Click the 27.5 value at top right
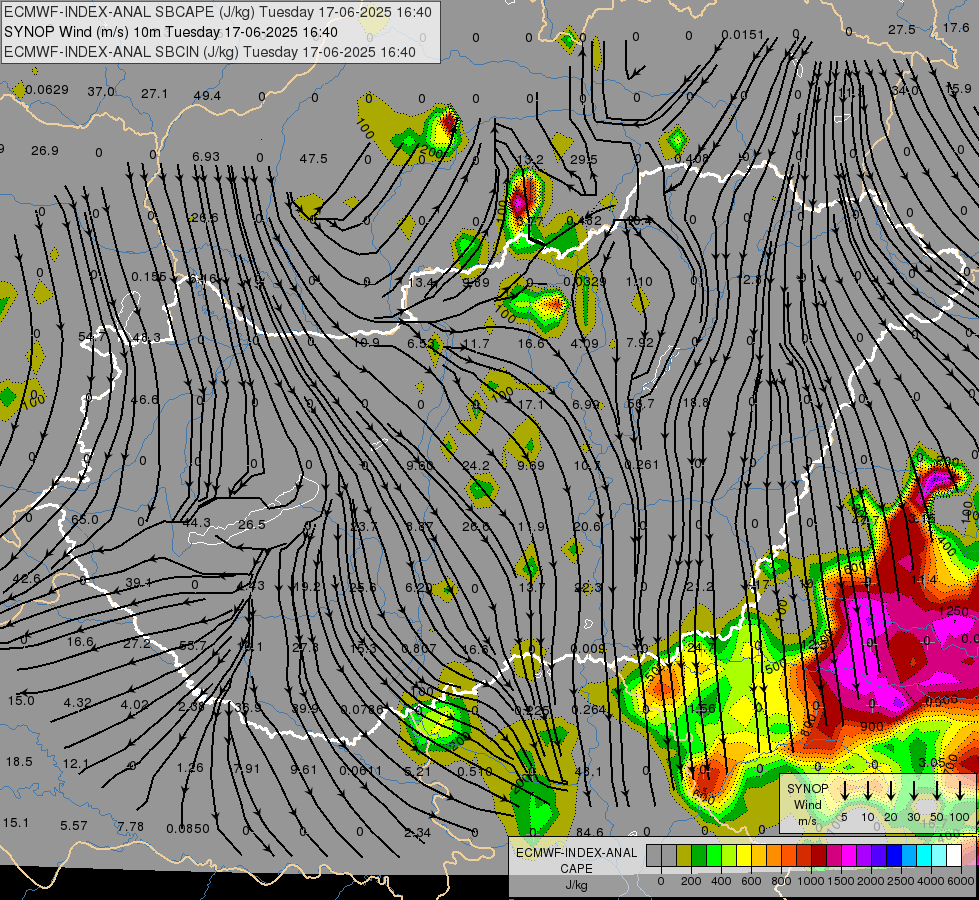 pyautogui.click(x=902, y=30)
